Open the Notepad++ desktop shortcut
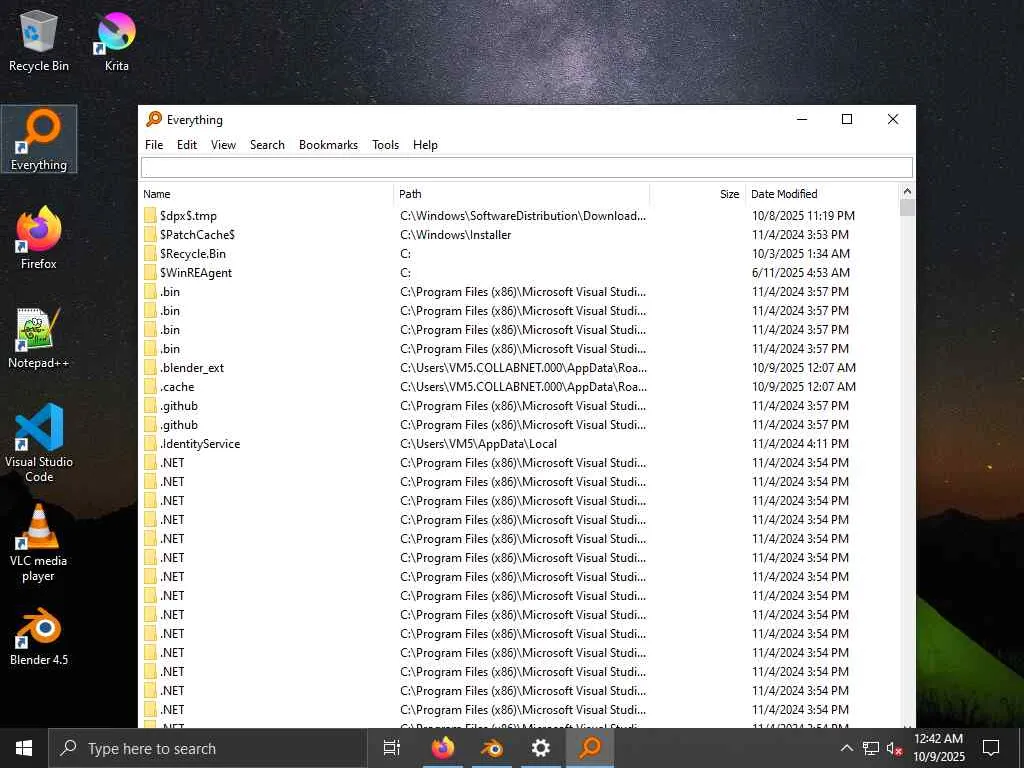 [x=39, y=338]
